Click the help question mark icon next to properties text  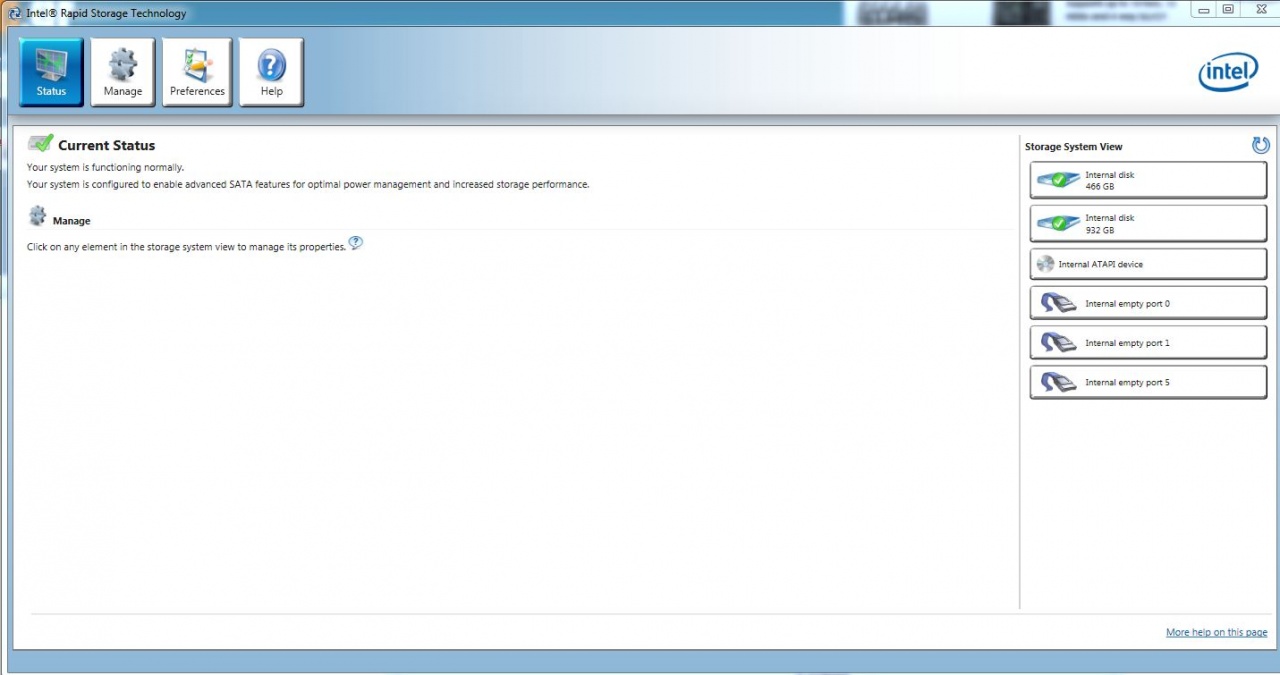tap(356, 243)
